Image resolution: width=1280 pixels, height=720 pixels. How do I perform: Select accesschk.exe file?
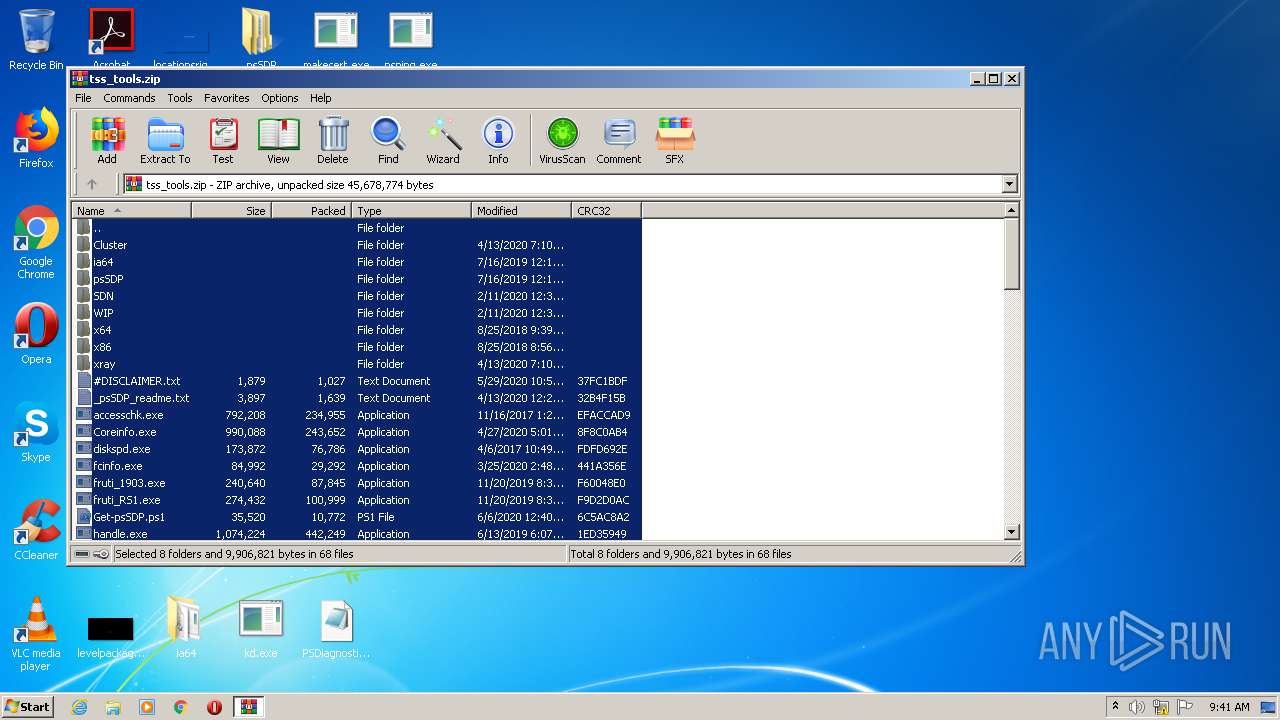pyautogui.click(x=357, y=415)
